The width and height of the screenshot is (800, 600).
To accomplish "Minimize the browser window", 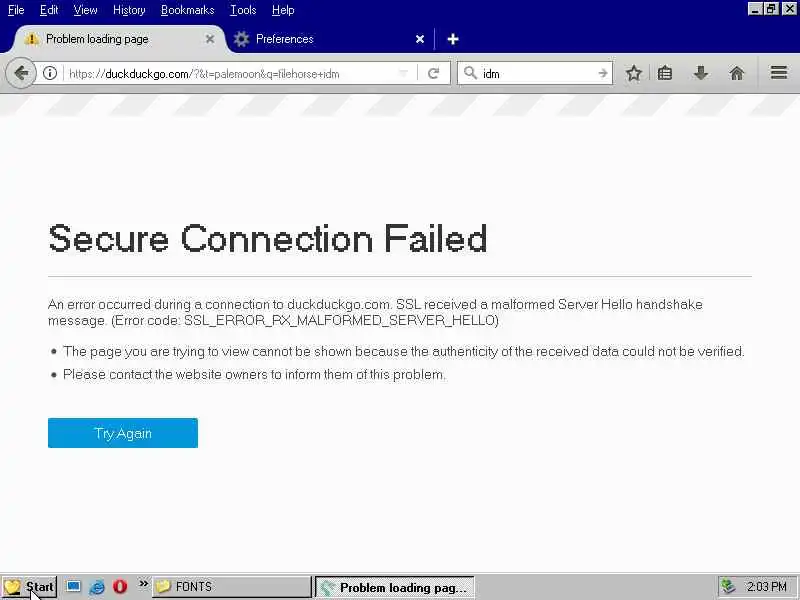I will click(755, 9).
